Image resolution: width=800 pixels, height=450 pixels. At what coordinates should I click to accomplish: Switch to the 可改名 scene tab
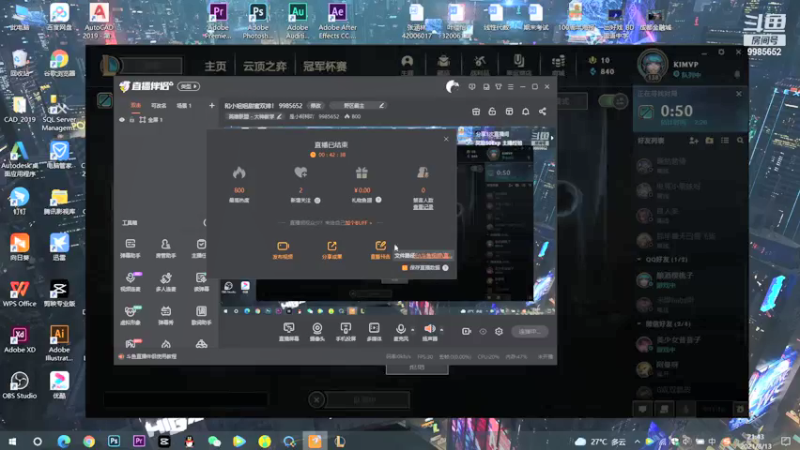[x=159, y=106]
